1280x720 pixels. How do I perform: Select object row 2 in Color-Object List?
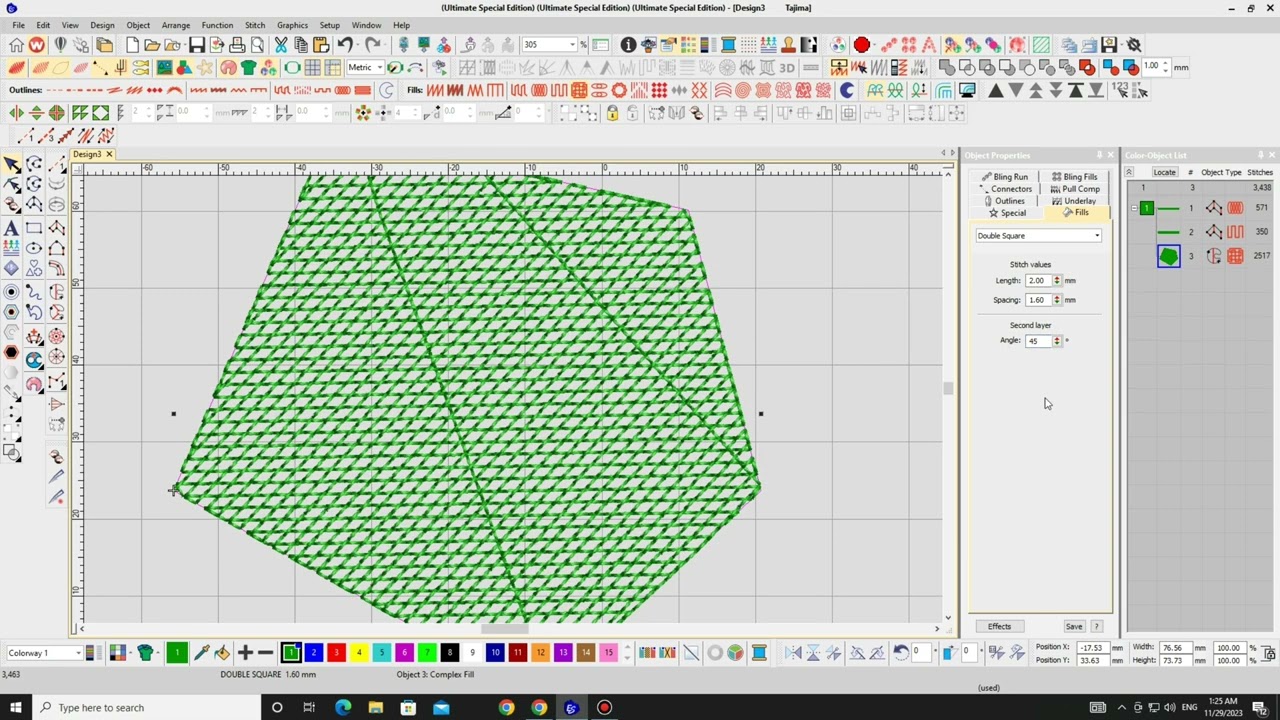click(1200, 232)
